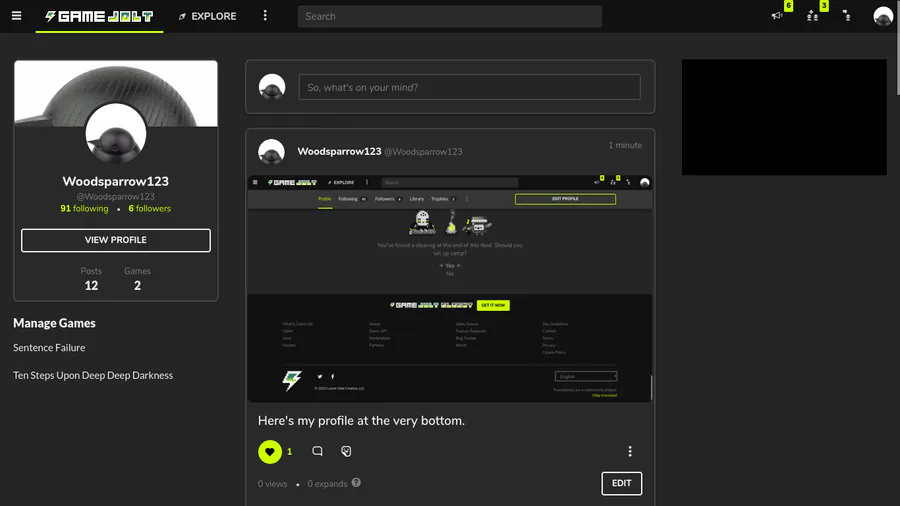The width and height of the screenshot is (900, 506).
Task: Open Ten Steps Upon Deep Deep Darkness
Action: click(93, 375)
